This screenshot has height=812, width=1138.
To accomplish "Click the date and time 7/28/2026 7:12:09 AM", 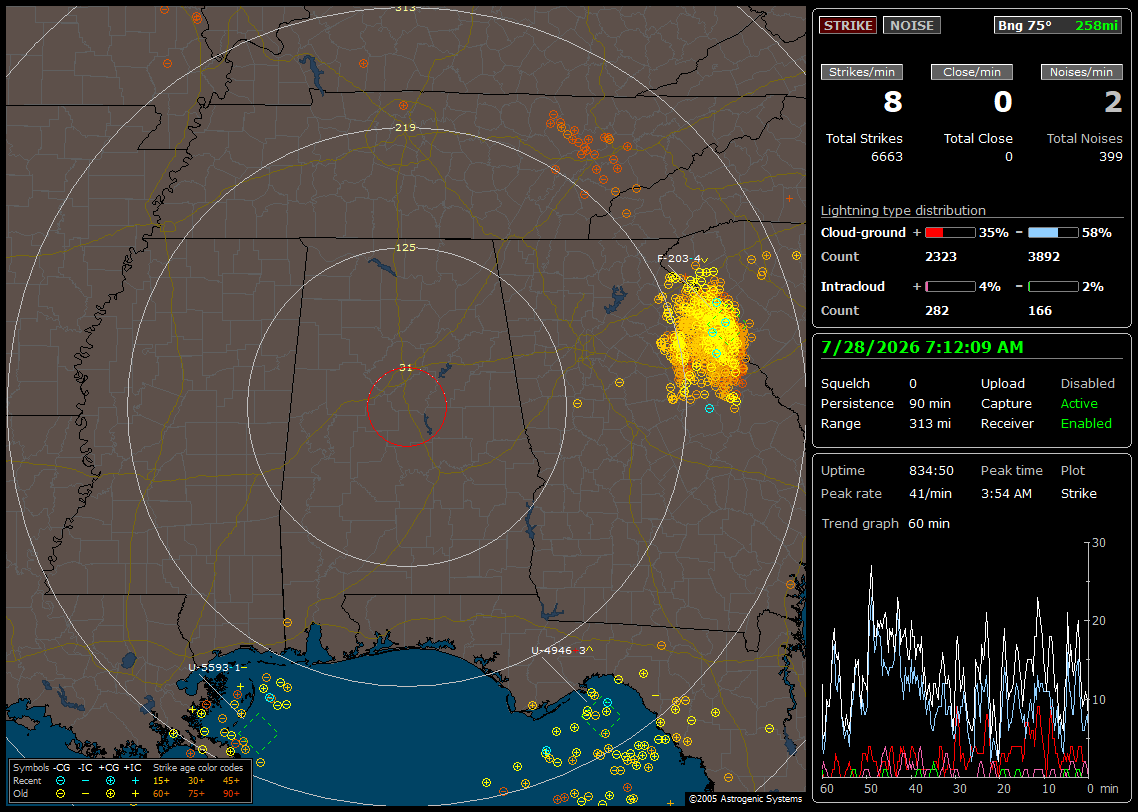I will pos(922,348).
